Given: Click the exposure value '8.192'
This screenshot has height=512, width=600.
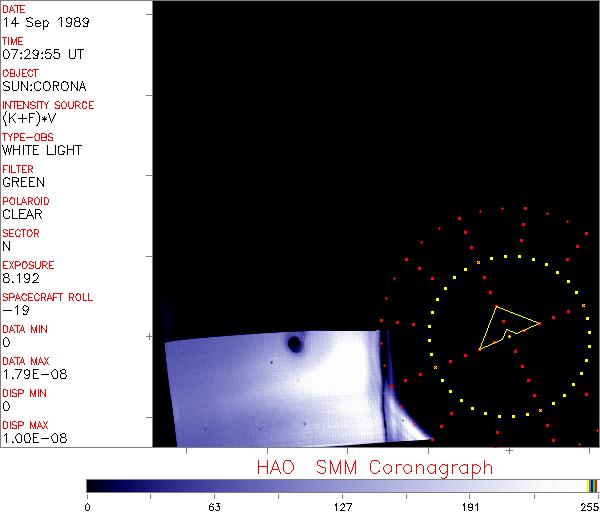Looking at the screenshot, I should [19, 279].
